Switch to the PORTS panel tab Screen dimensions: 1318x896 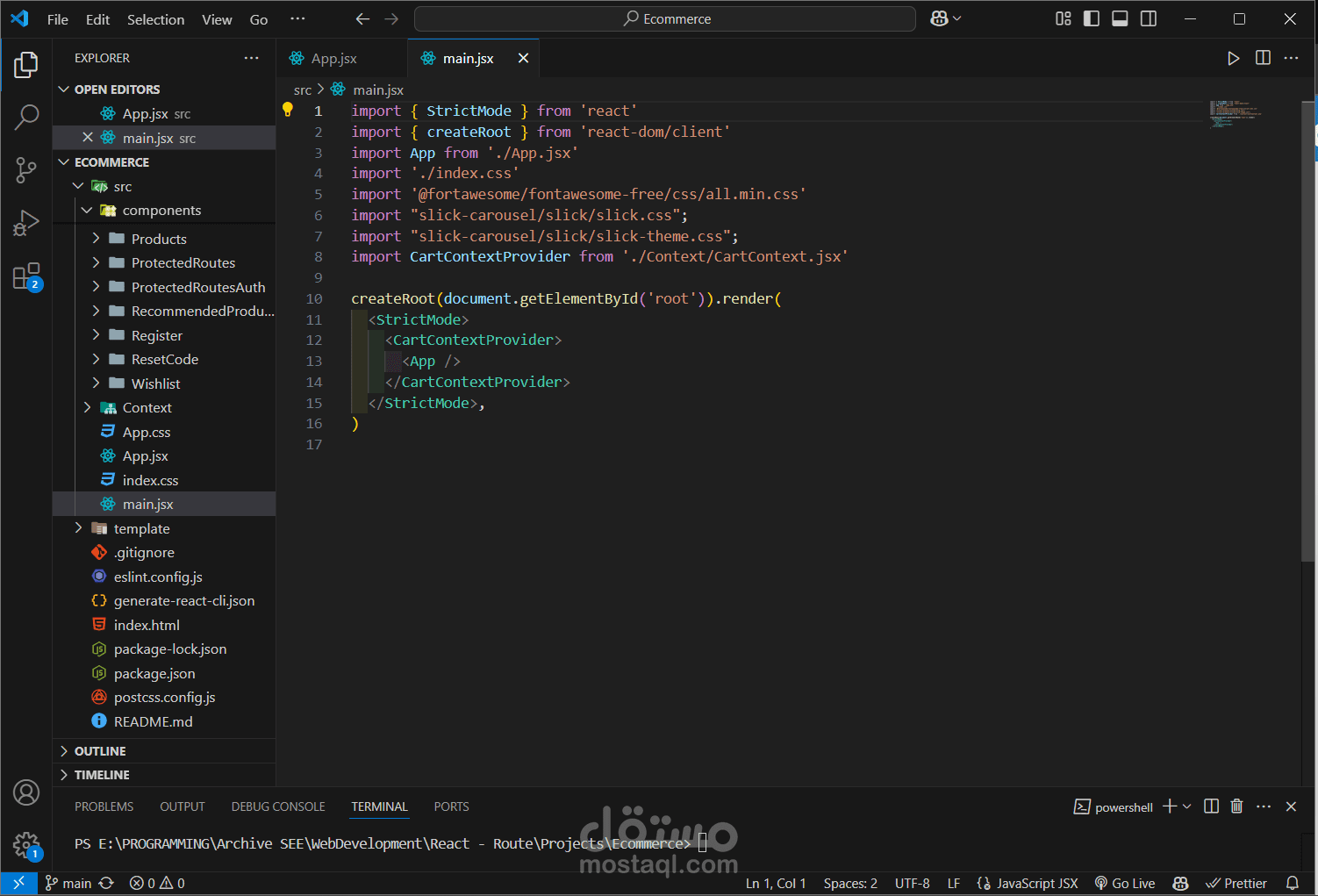click(451, 806)
